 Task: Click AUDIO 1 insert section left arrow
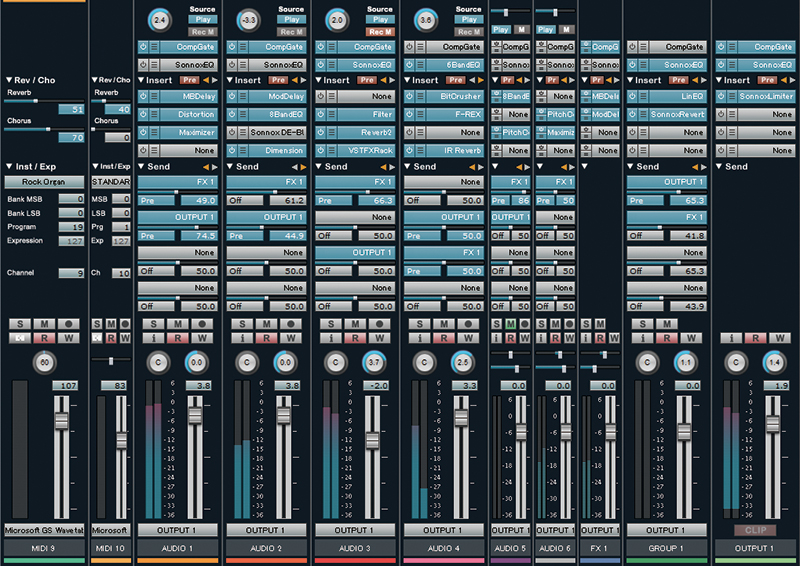206,80
